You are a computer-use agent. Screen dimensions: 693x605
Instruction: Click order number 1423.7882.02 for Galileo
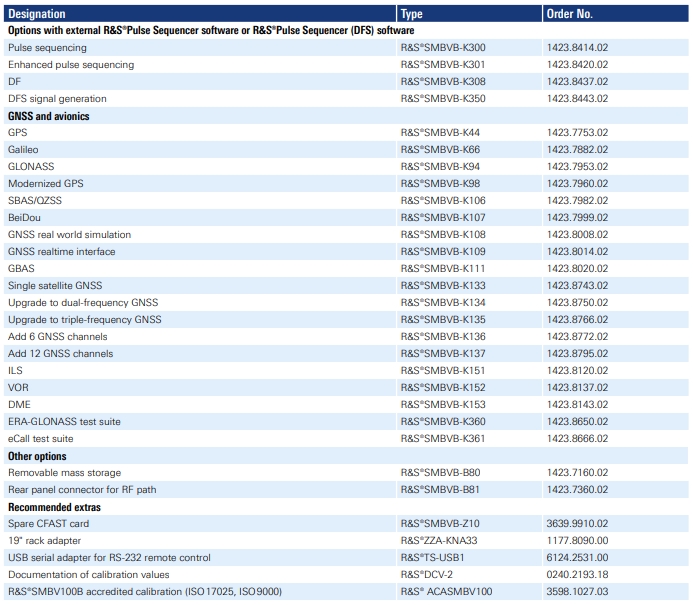coord(577,150)
